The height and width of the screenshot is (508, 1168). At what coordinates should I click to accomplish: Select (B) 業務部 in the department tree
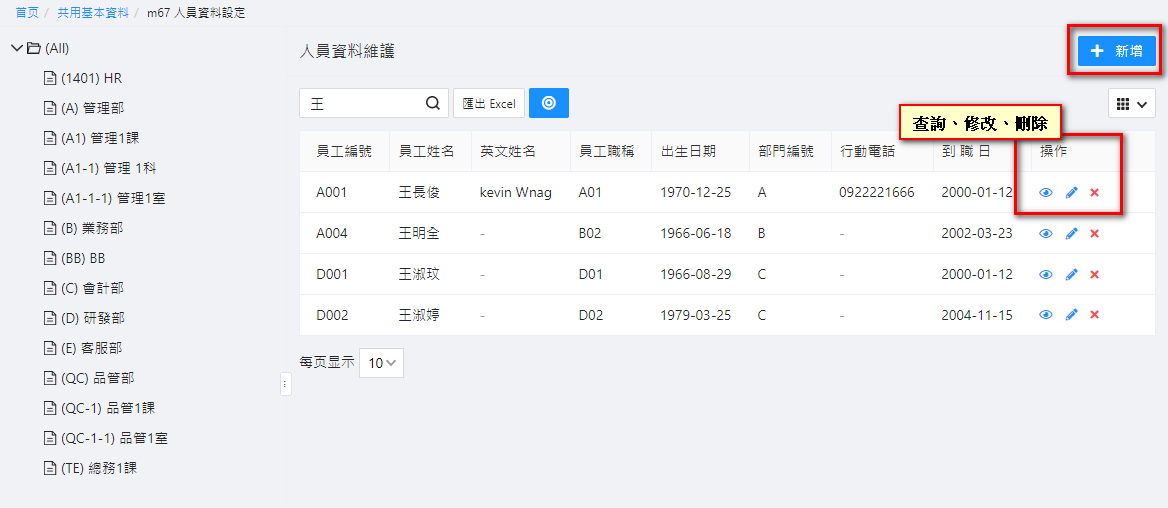tap(91, 228)
